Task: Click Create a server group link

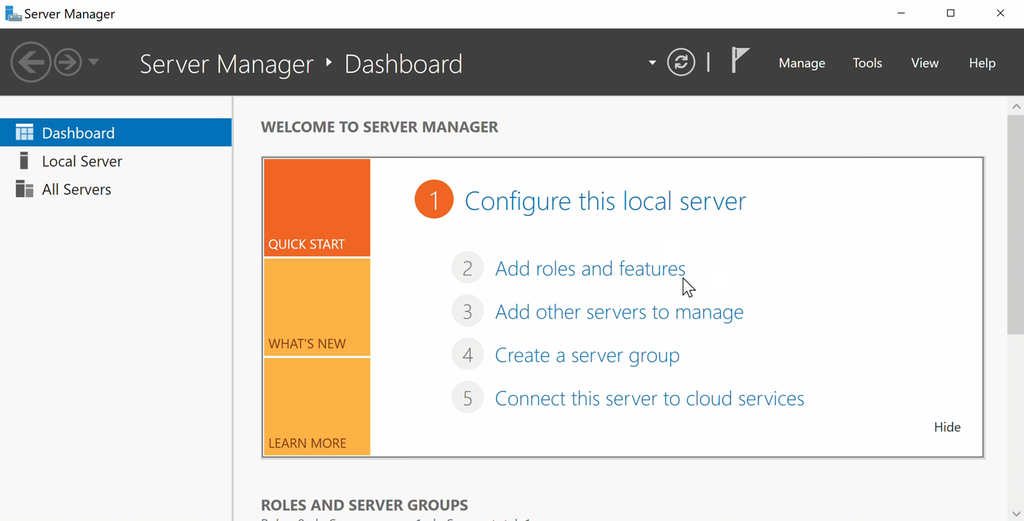Action: click(x=586, y=355)
